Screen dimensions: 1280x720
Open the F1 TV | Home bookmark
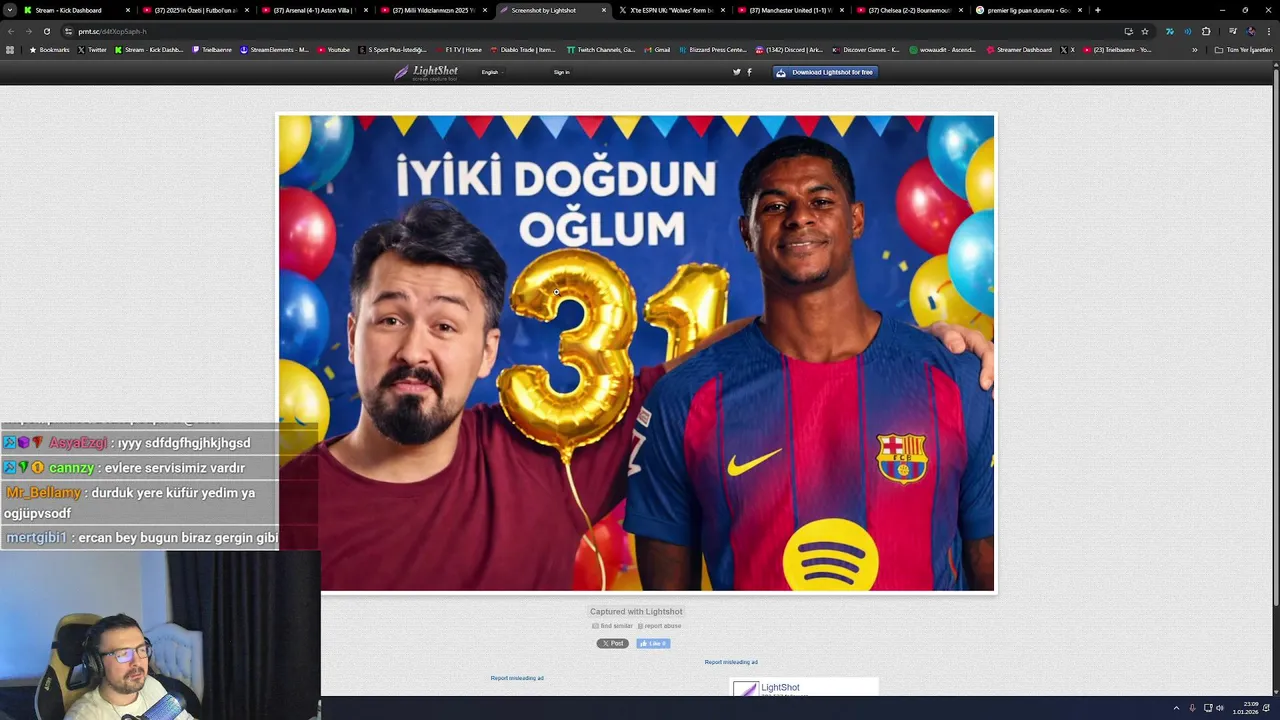(459, 49)
